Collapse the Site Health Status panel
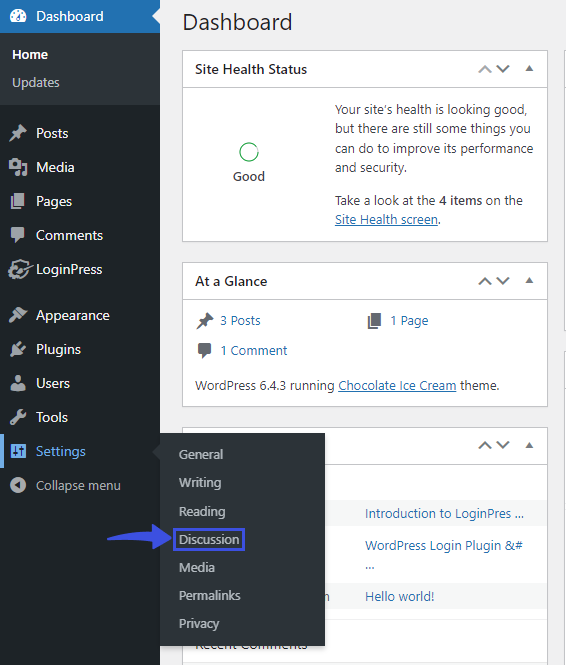Screen dimensions: 566x665 [x=529, y=68]
